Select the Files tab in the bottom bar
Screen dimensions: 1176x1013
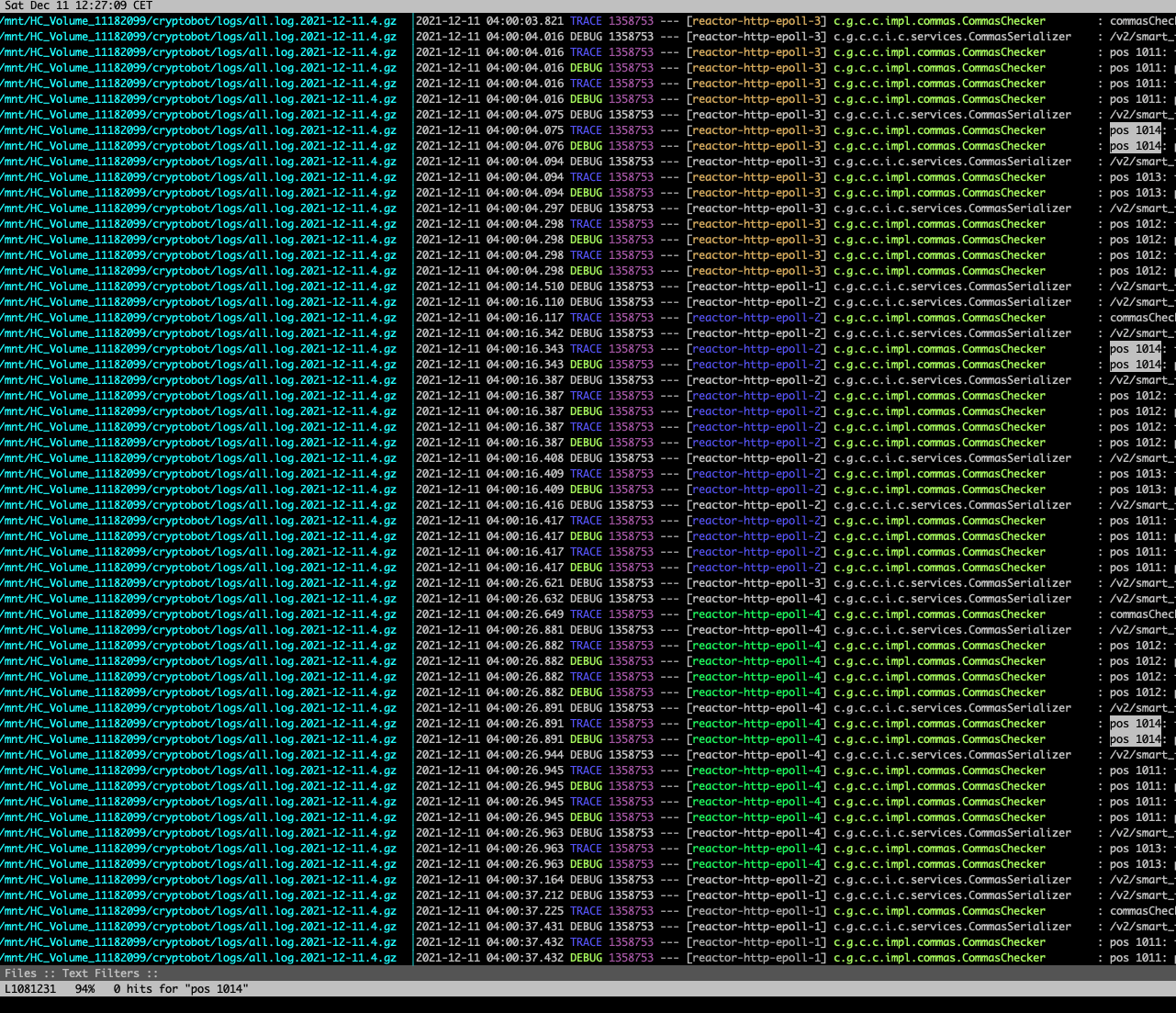click(x=21, y=974)
